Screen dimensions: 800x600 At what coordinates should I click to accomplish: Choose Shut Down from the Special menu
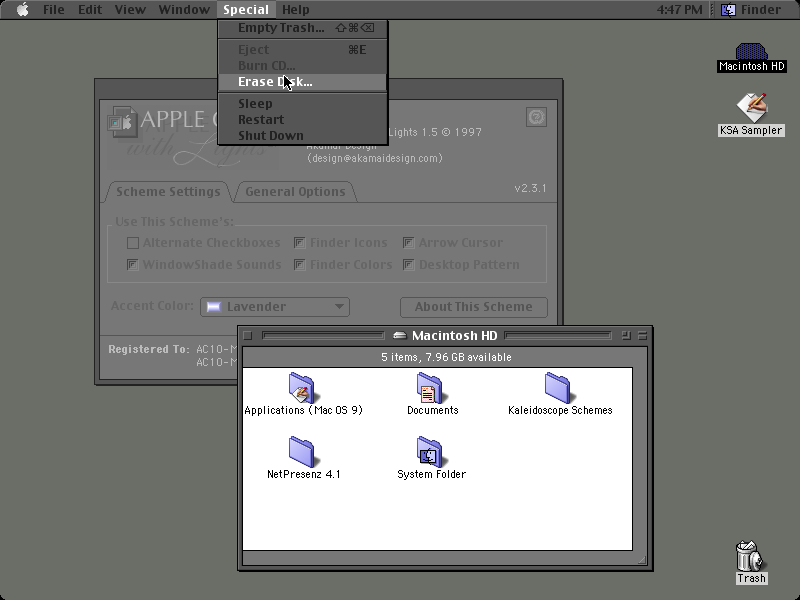[303, 136]
